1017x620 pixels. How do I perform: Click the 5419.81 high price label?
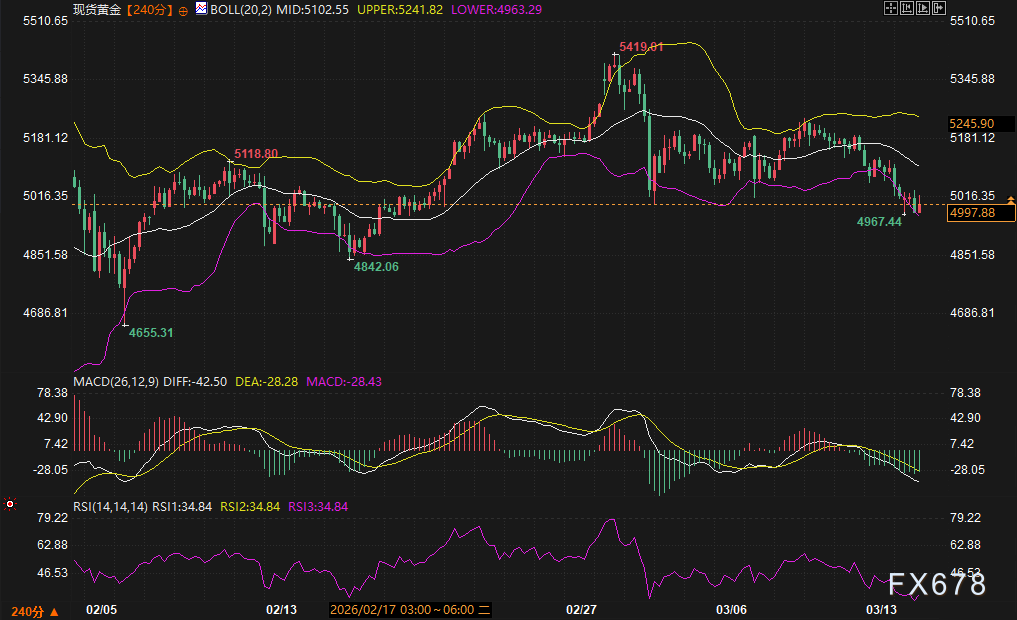[641, 47]
